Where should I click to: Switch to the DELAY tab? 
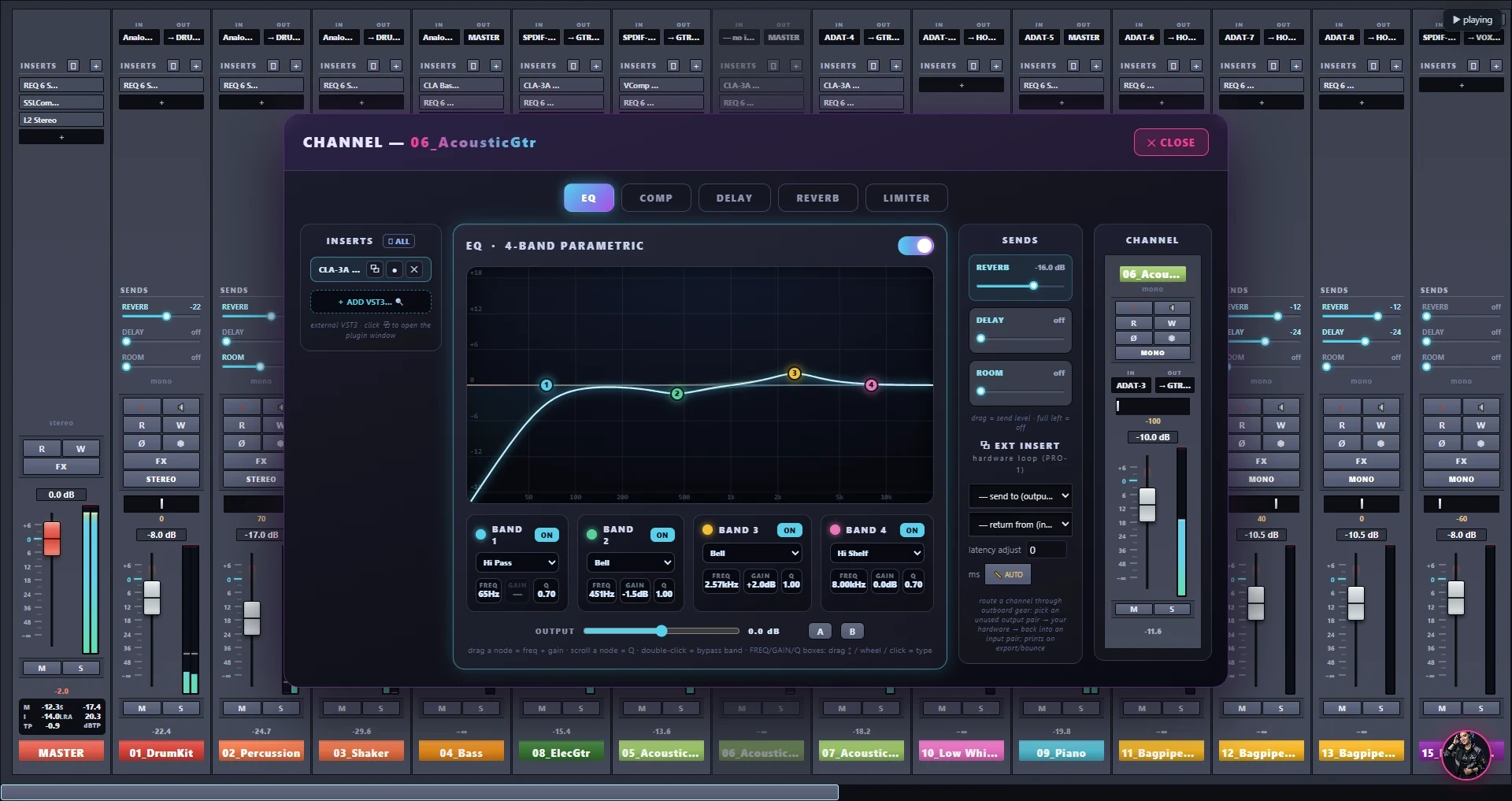(x=734, y=198)
